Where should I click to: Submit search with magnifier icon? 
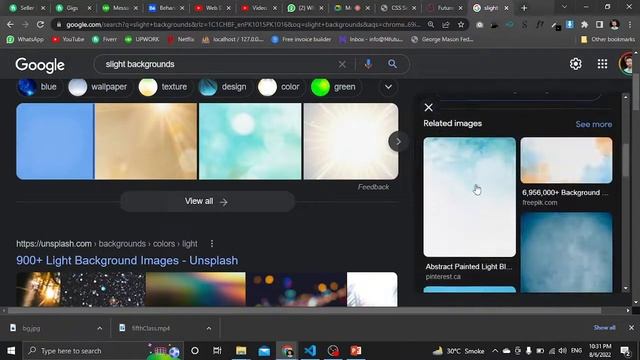(x=392, y=64)
